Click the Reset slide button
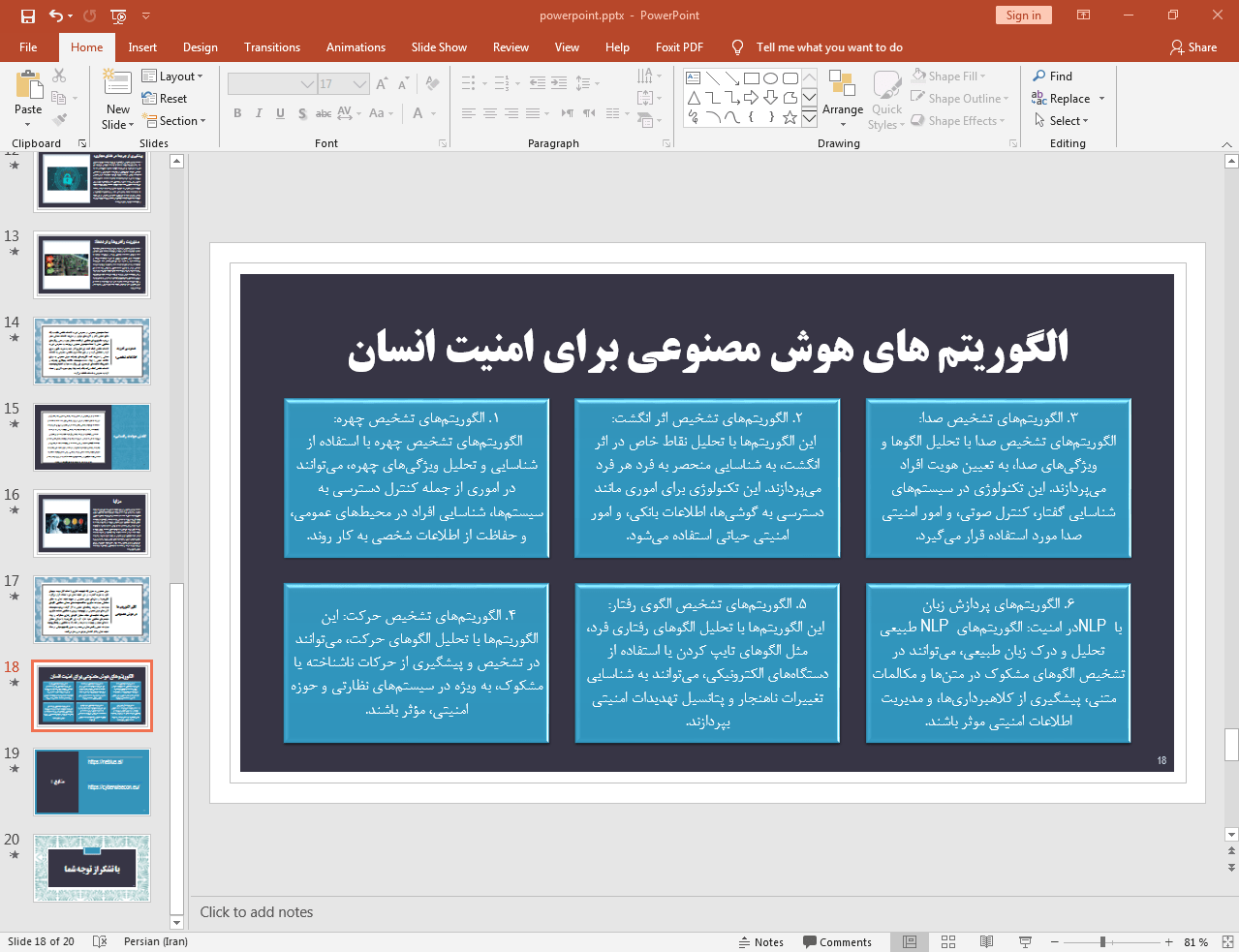Image resolution: width=1239 pixels, height=952 pixels. (165, 99)
